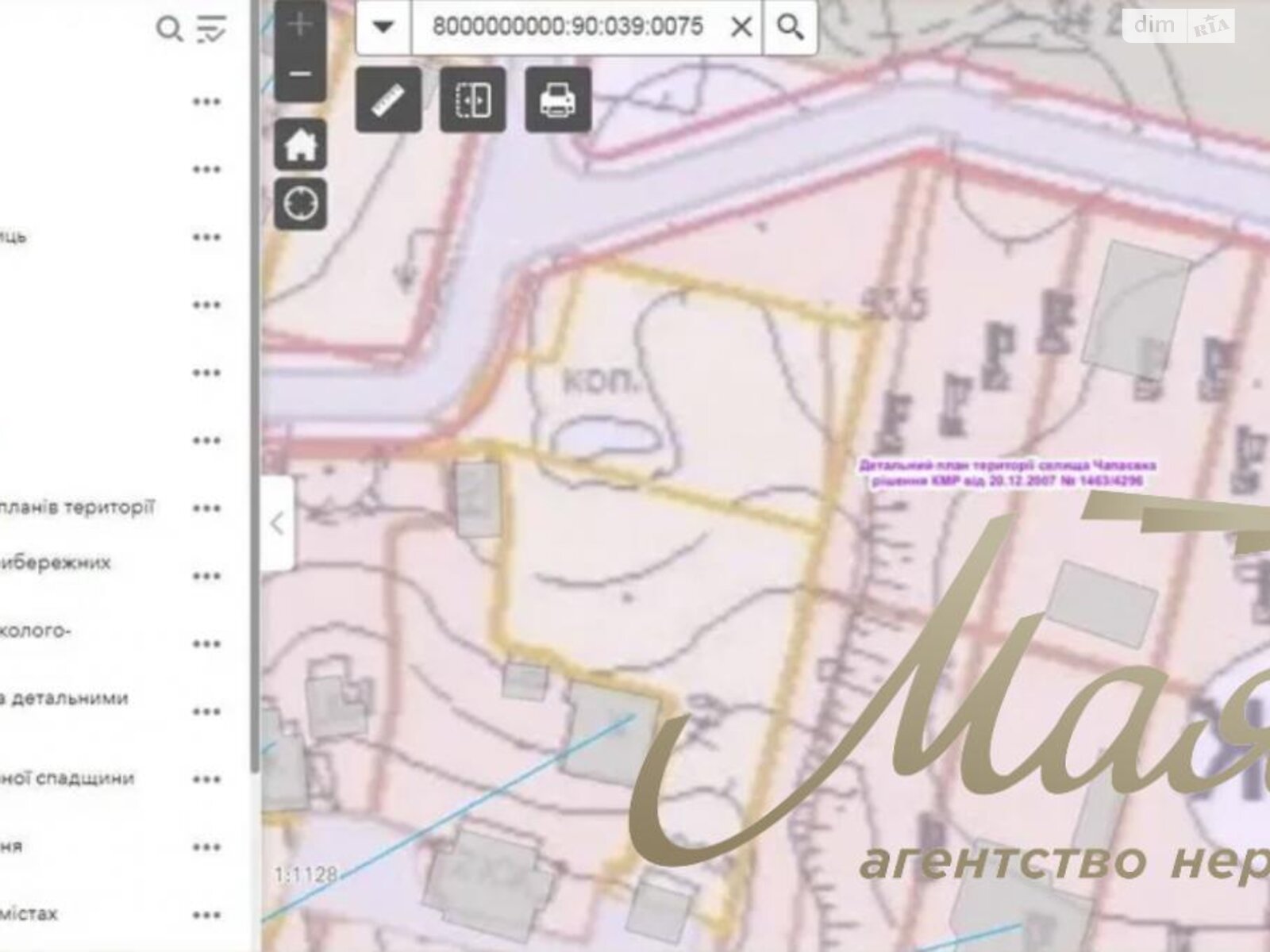Click the map scale 1:1128 indicator
The image size is (1270, 952).
point(306,874)
